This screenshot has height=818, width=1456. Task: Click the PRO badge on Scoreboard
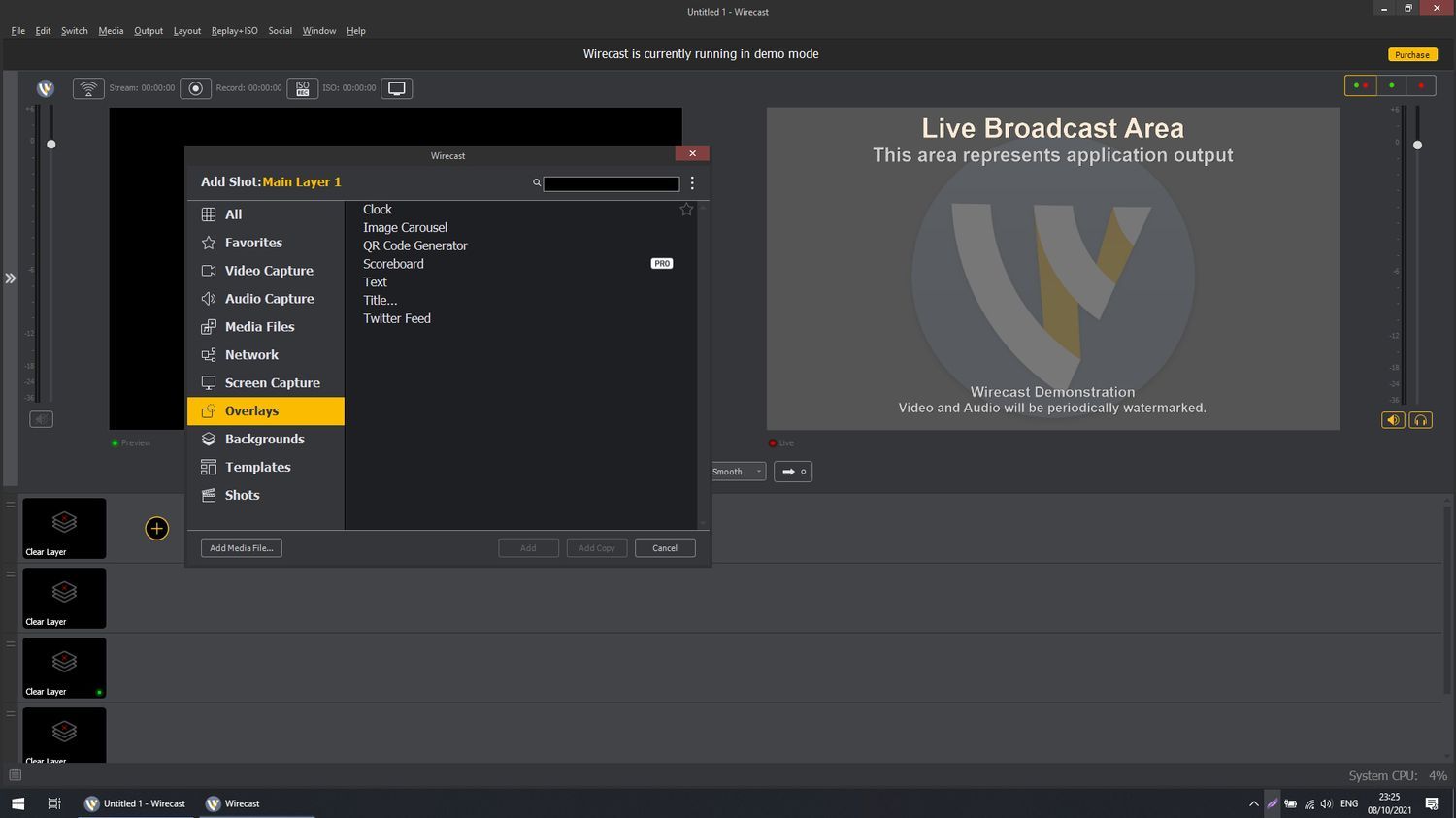click(x=661, y=263)
